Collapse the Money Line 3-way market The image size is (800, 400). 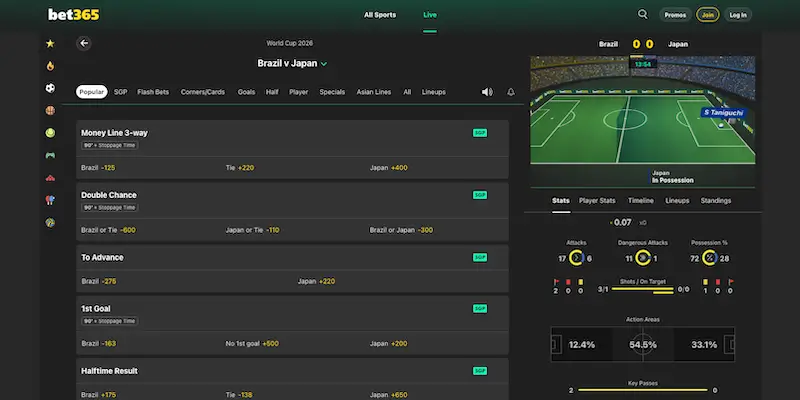point(292,138)
